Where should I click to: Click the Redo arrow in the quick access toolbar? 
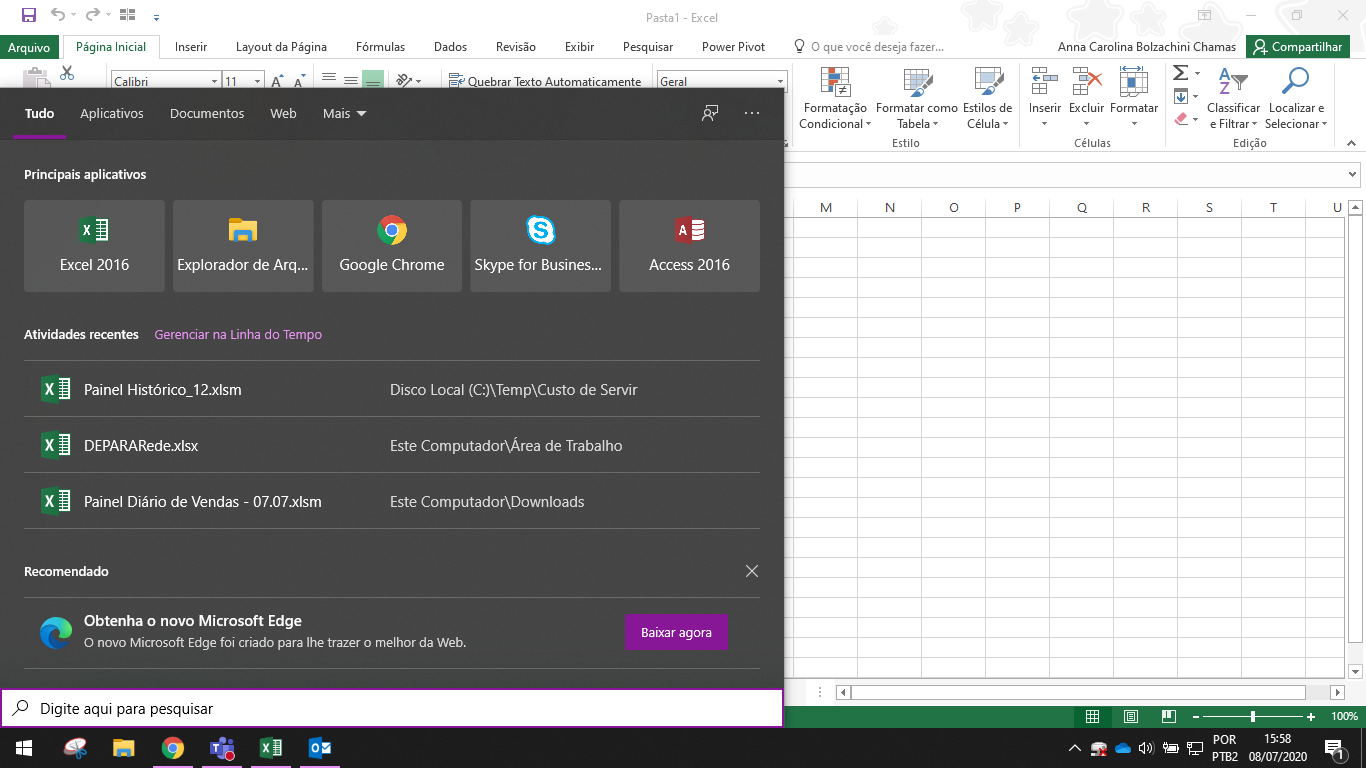[x=92, y=15]
